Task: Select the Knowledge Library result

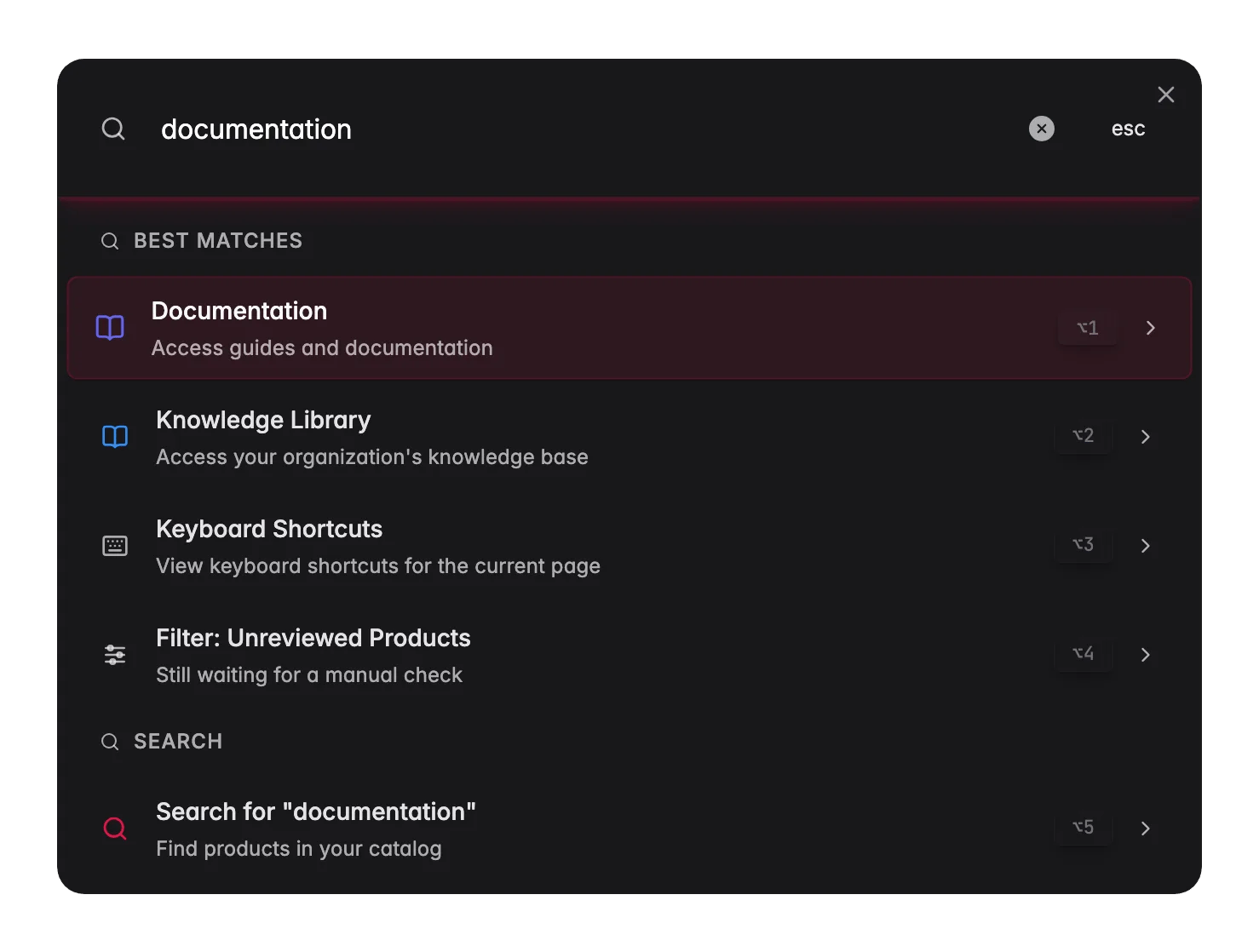Action: 629,437
